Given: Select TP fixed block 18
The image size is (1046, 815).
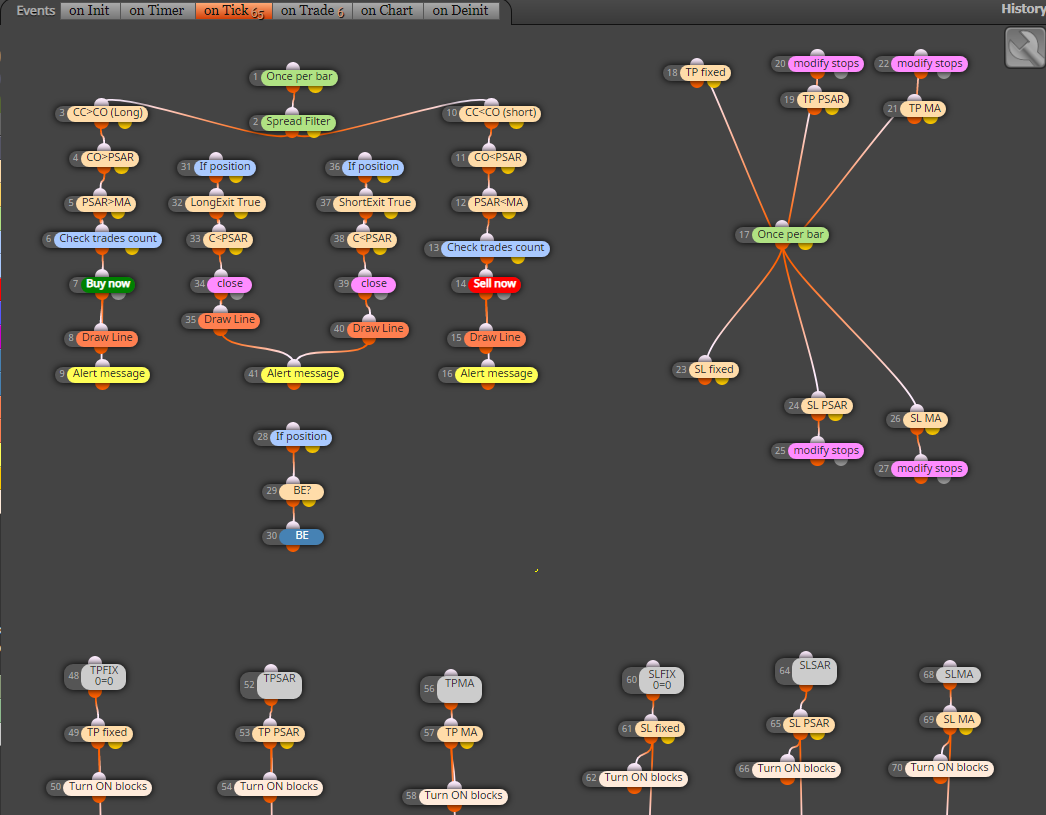Looking at the screenshot, I should [705, 73].
